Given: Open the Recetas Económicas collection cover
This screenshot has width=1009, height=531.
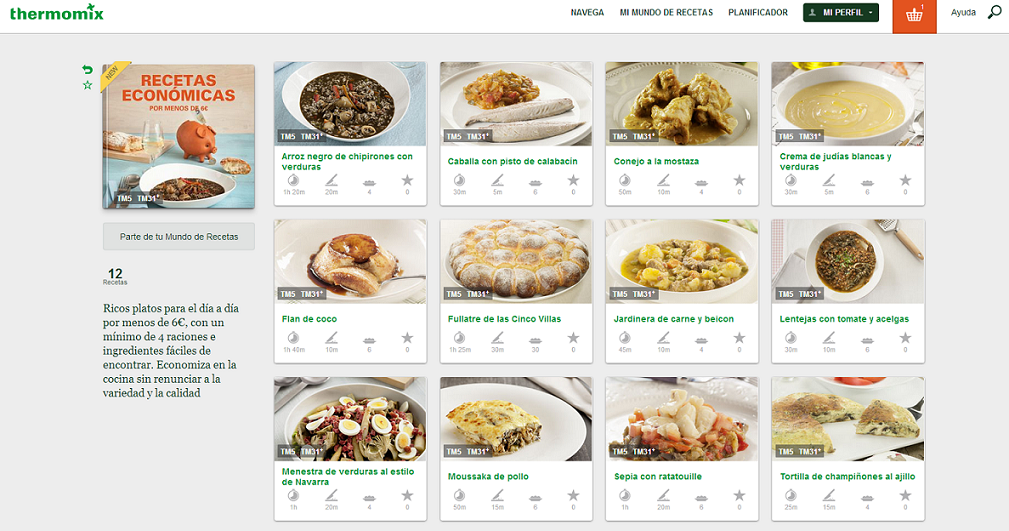Looking at the screenshot, I should pos(179,137).
